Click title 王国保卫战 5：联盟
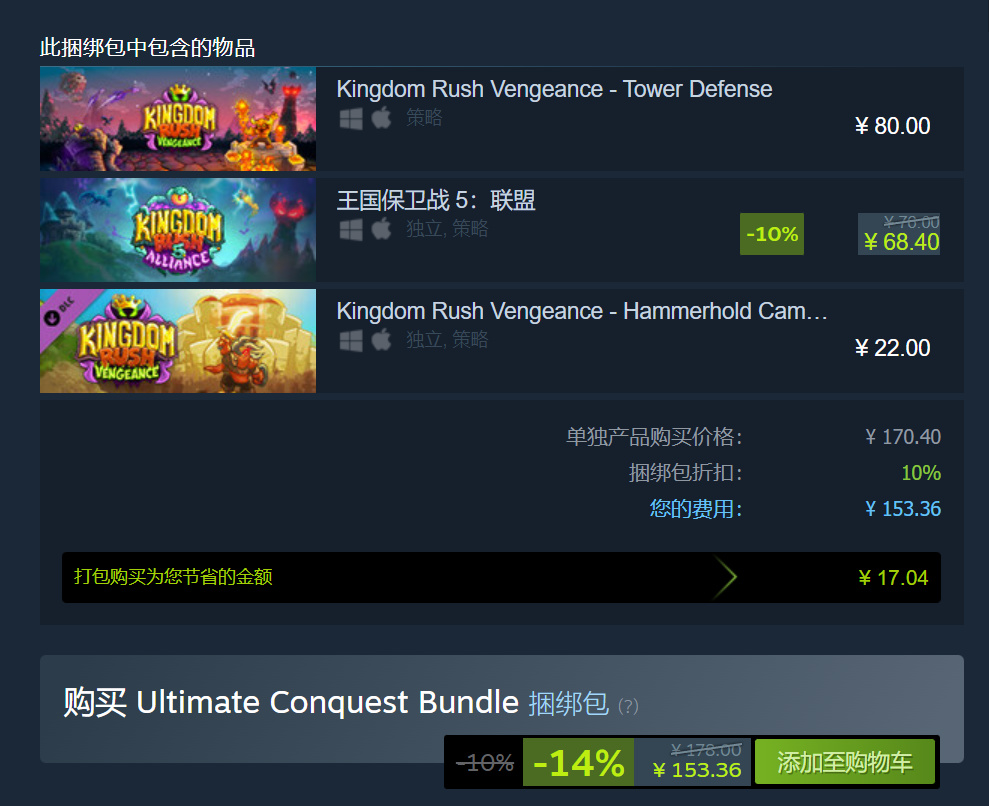The height and width of the screenshot is (806, 989). tap(436, 201)
